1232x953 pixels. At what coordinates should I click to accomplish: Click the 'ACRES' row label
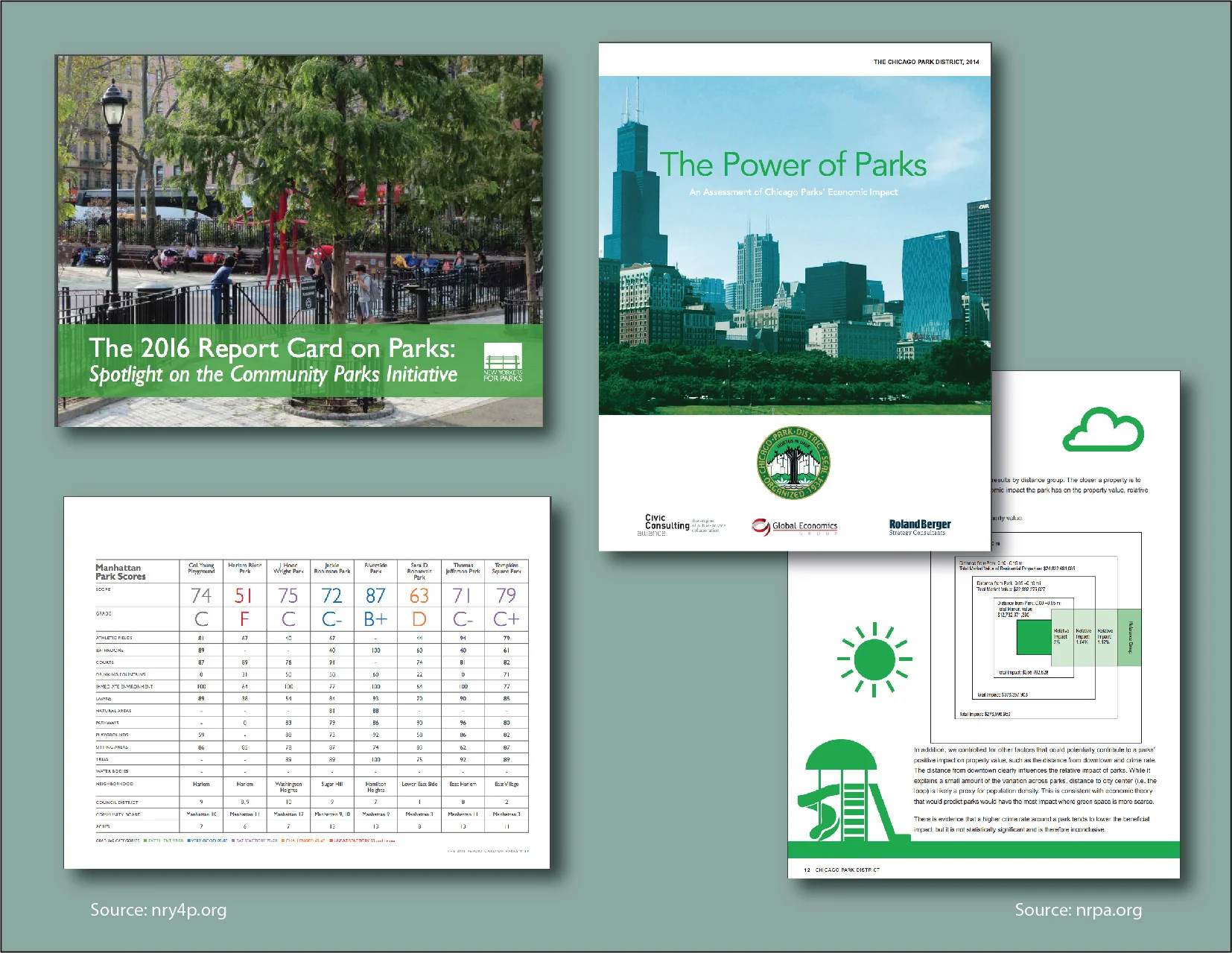coord(103,826)
